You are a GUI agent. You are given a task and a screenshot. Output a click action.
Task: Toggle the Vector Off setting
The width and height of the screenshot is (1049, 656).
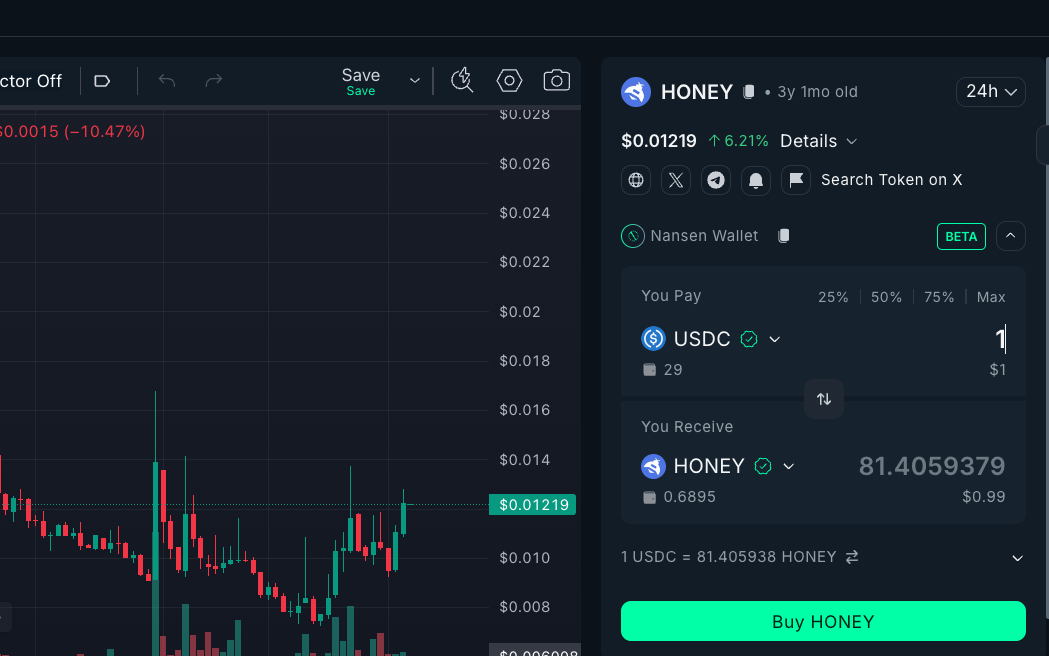coord(32,81)
